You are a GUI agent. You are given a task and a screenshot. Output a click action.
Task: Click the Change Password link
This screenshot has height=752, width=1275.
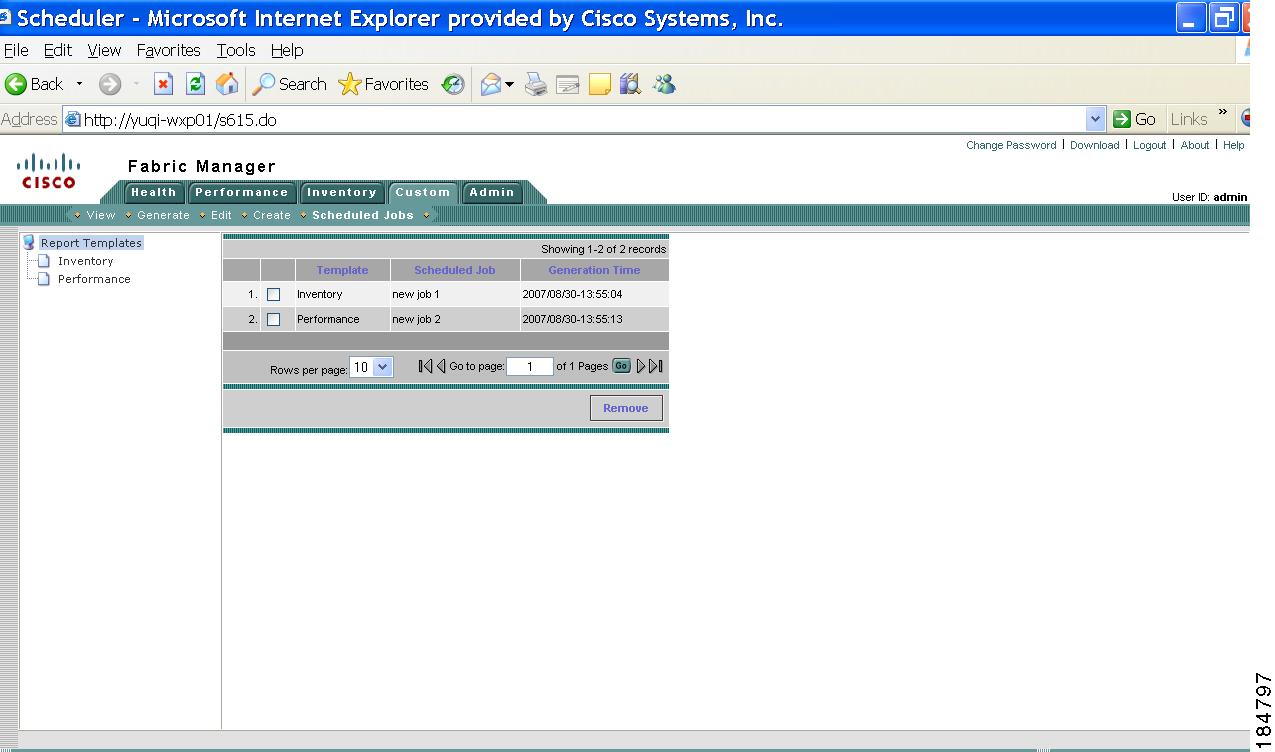[1011, 145]
